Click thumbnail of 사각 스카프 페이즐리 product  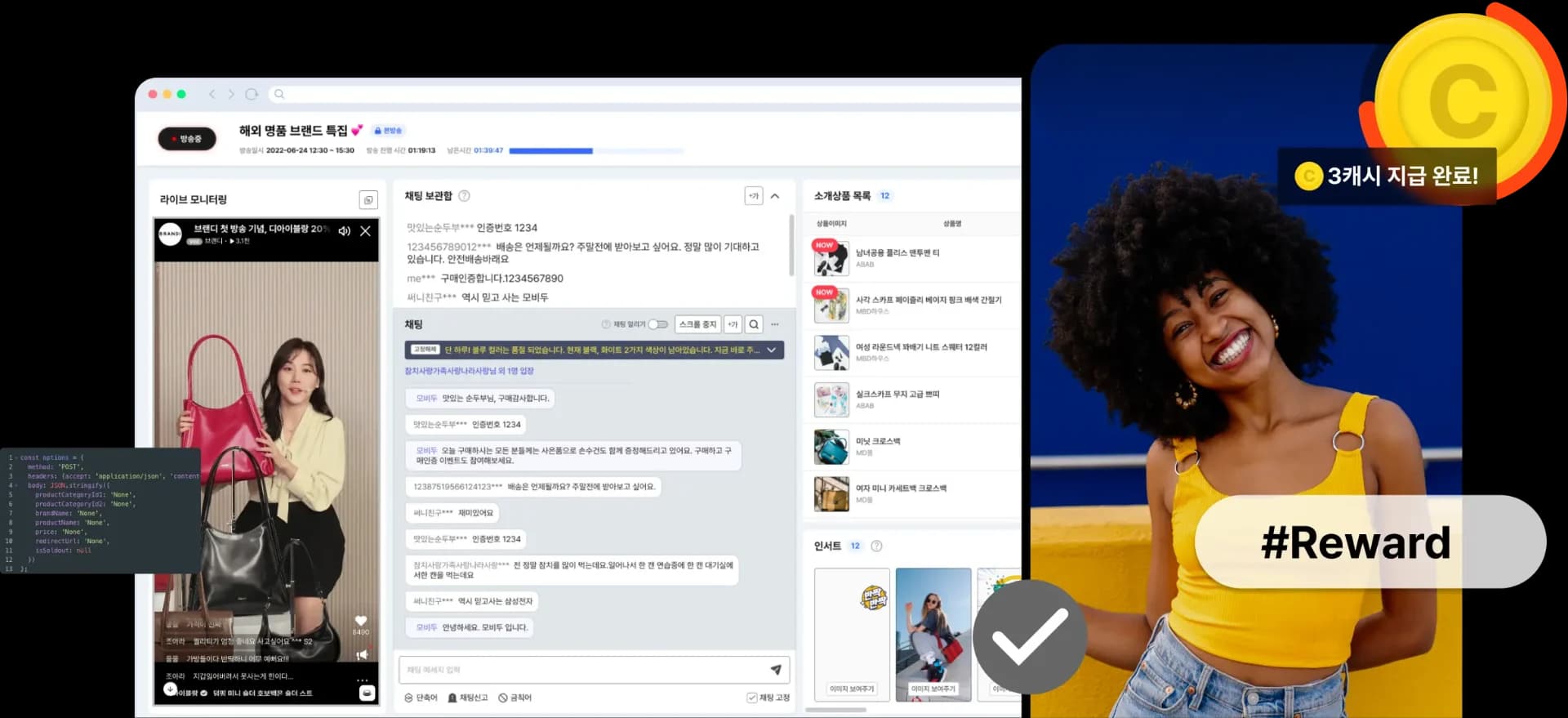831,306
